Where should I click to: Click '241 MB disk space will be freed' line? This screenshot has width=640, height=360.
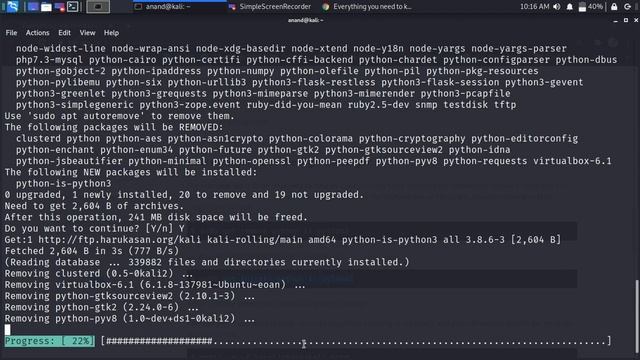click(x=156, y=217)
